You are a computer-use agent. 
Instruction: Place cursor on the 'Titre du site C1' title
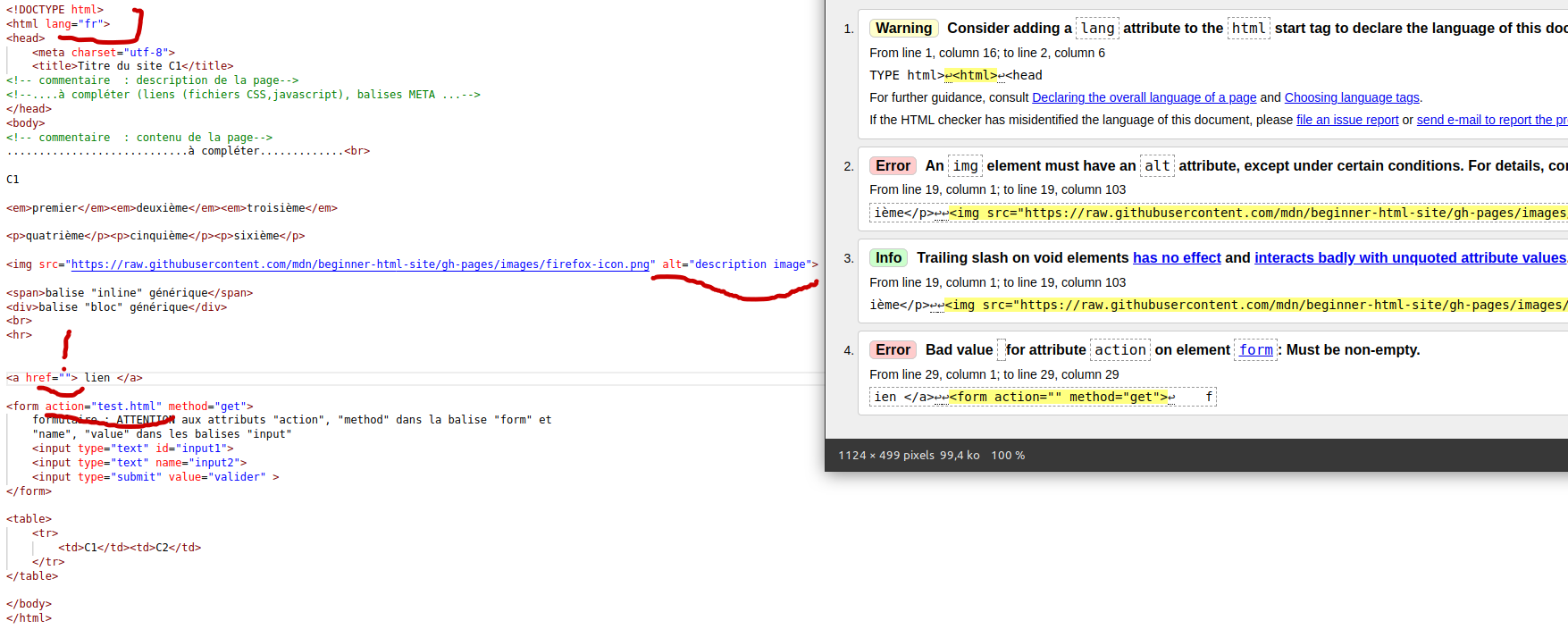130,66
